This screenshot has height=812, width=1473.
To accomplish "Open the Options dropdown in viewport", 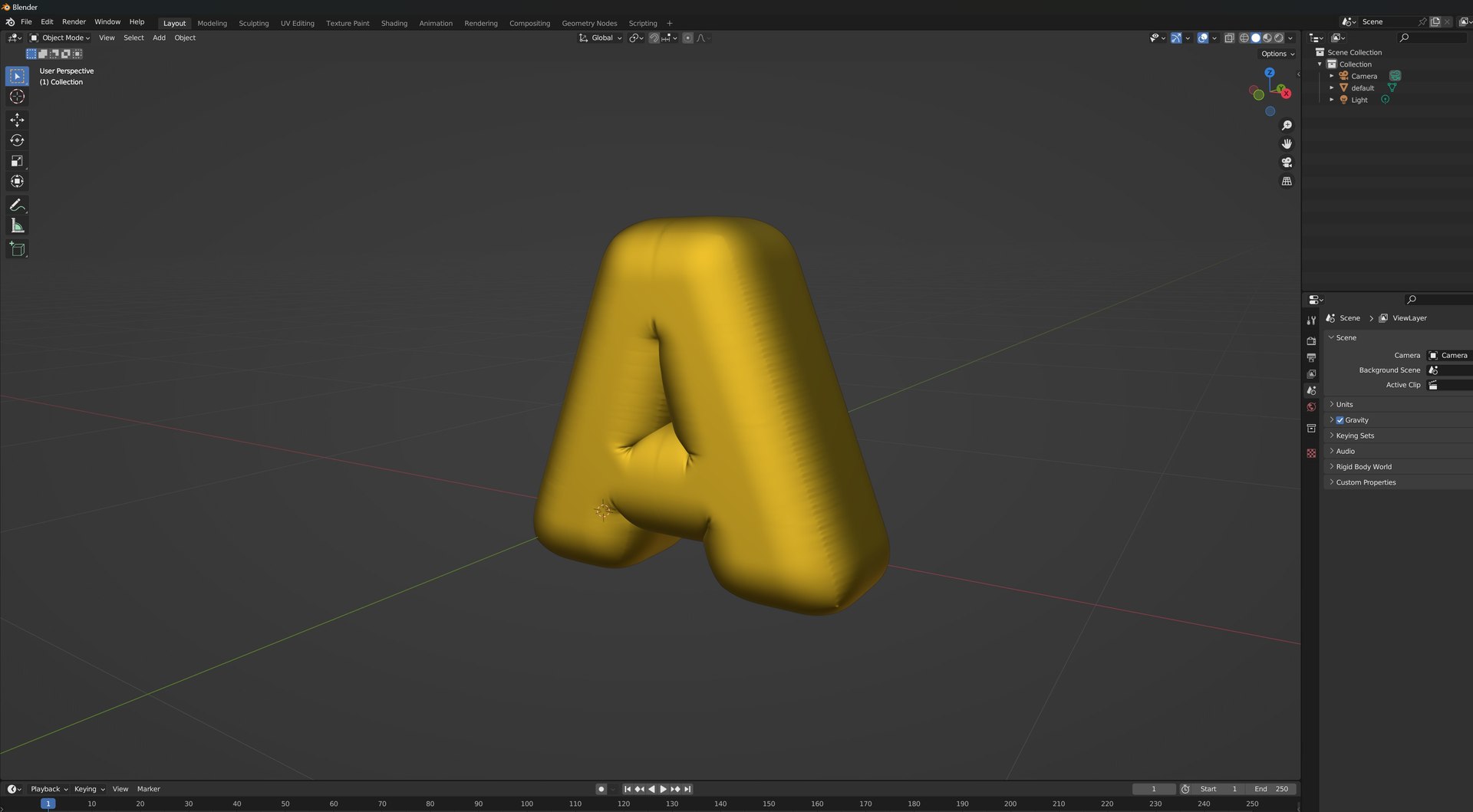I will pyautogui.click(x=1277, y=54).
